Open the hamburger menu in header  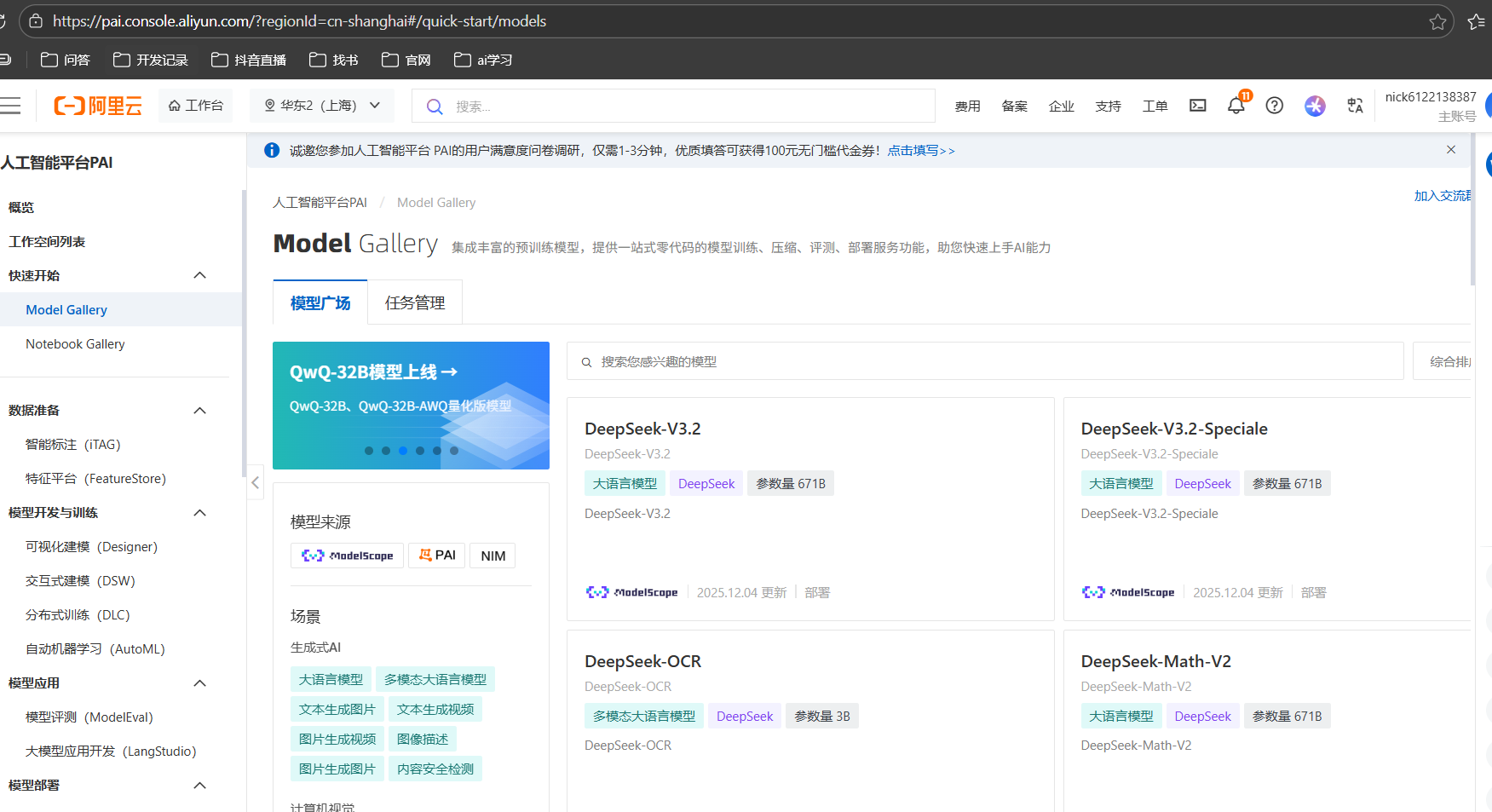coord(10,106)
